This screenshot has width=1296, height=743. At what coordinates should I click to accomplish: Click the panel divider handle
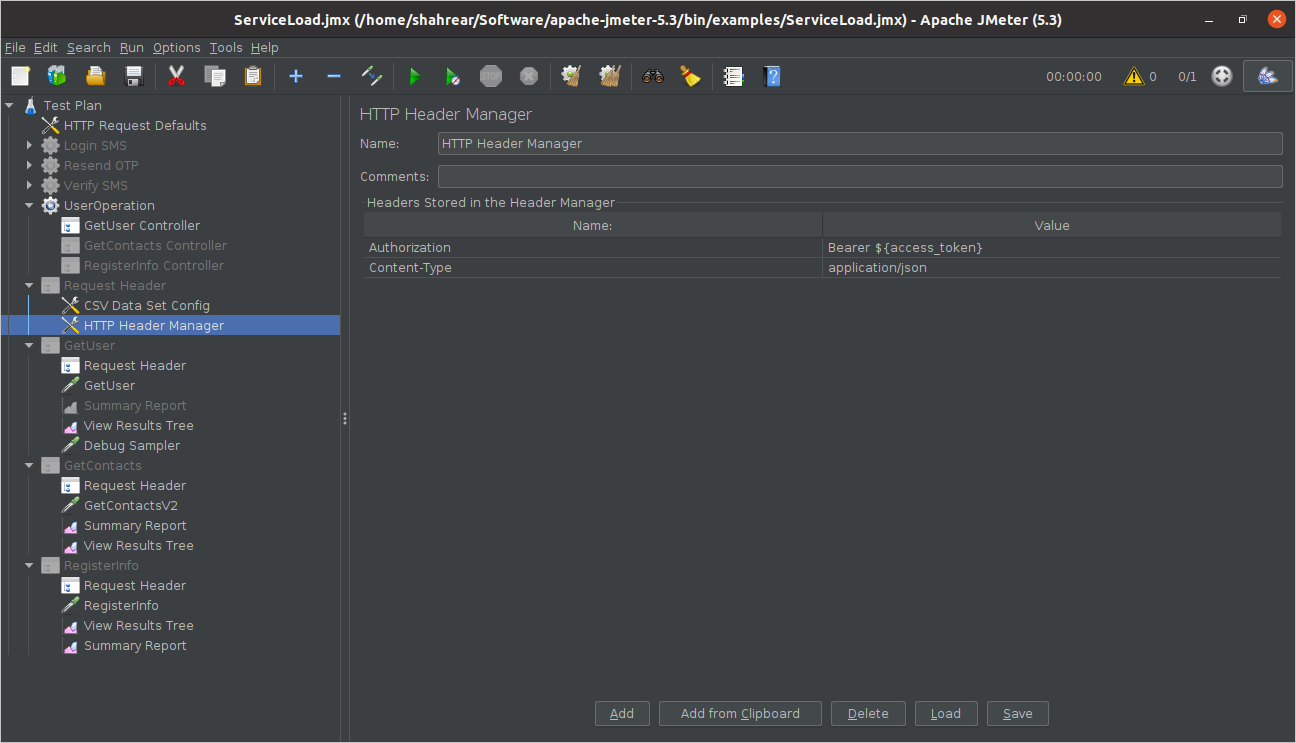pyautogui.click(x=345, y=418)
